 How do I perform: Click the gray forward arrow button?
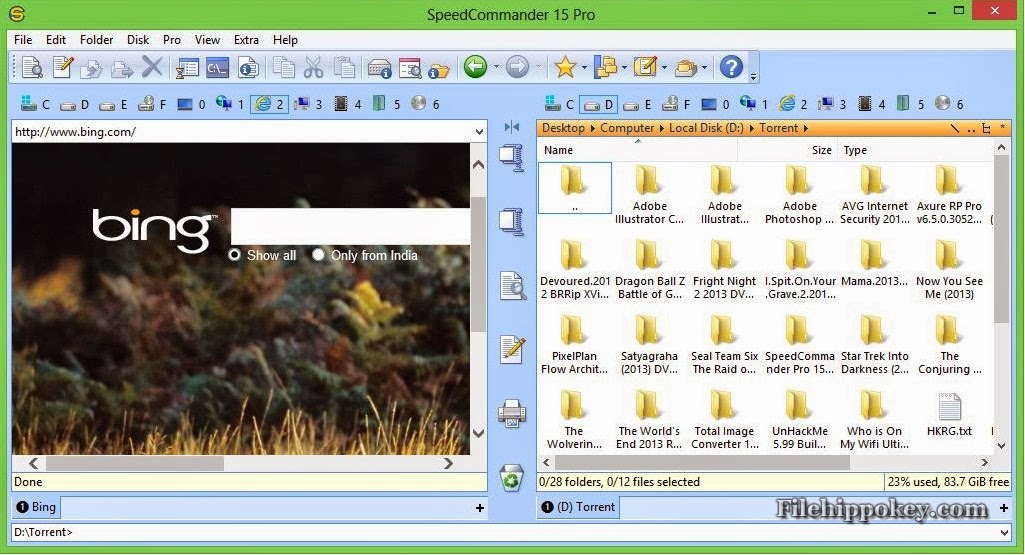517,67
